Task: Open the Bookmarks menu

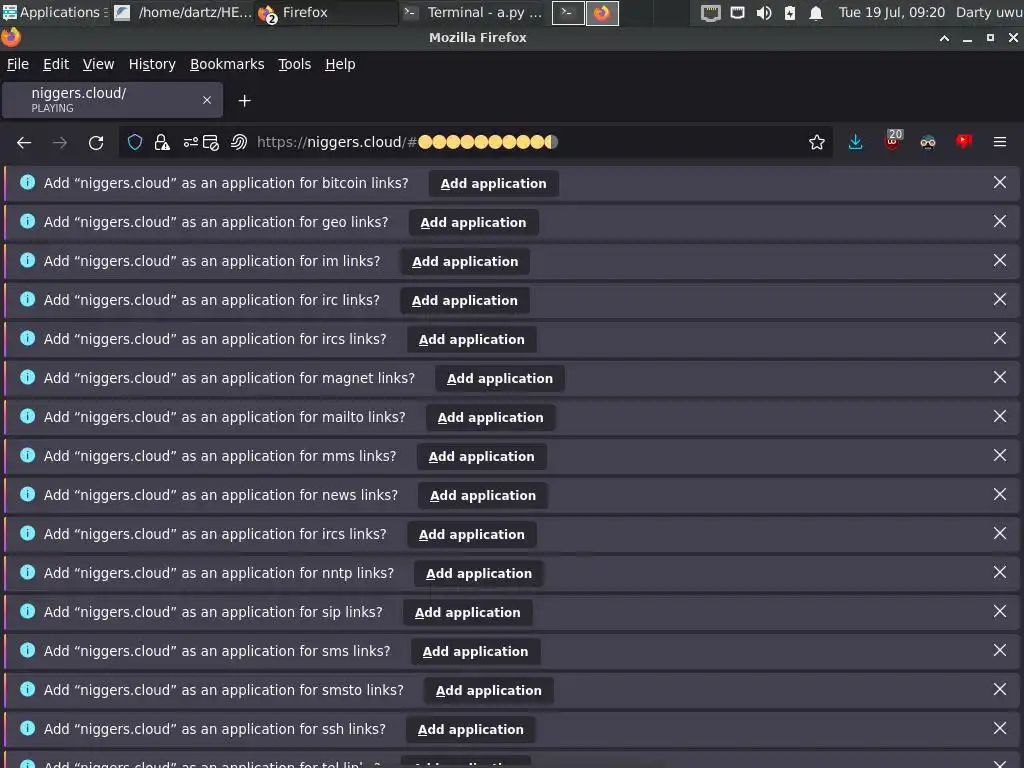Action: coord(227,64)
